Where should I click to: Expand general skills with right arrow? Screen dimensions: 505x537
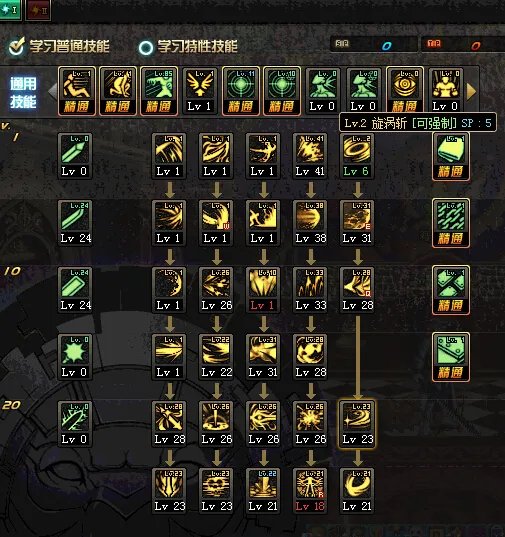click(x=471, y=91)
